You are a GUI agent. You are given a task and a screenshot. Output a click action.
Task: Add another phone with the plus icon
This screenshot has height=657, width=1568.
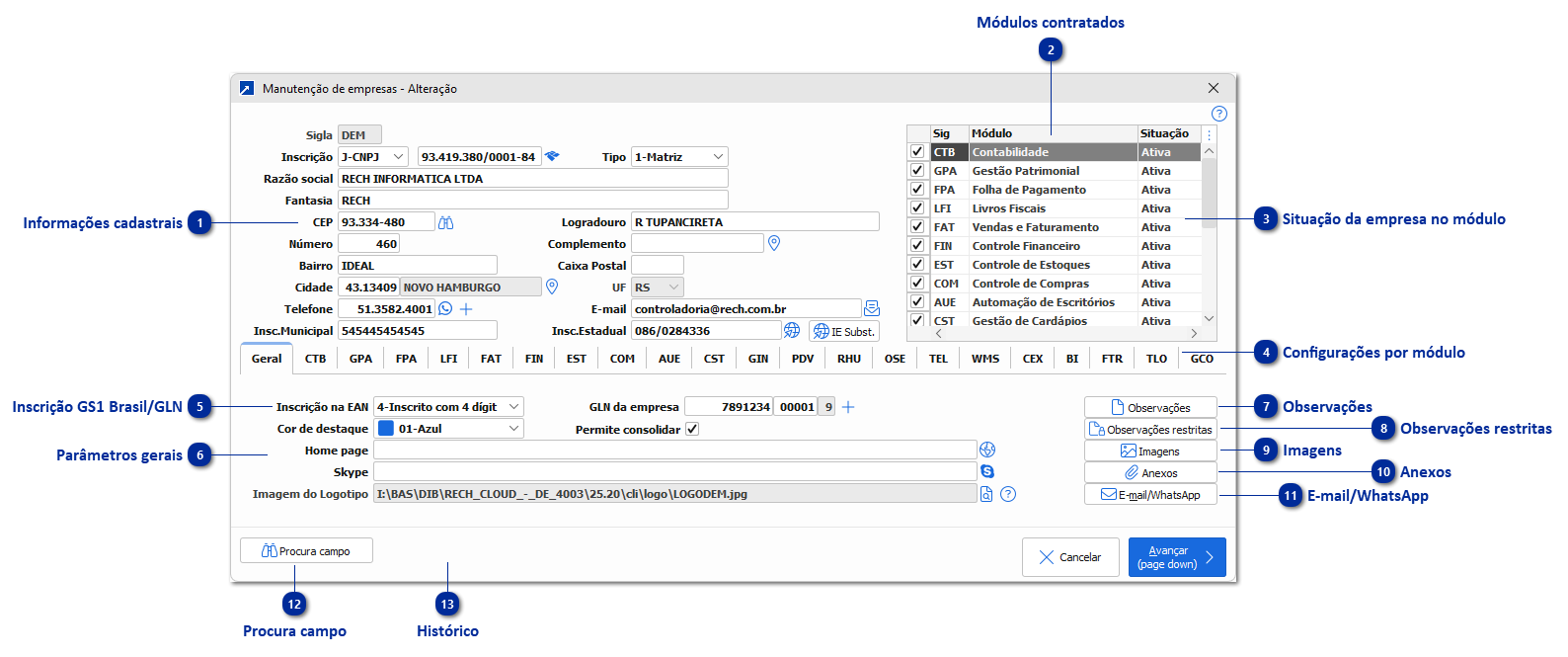pyautogui.click(x=466, y=308)
